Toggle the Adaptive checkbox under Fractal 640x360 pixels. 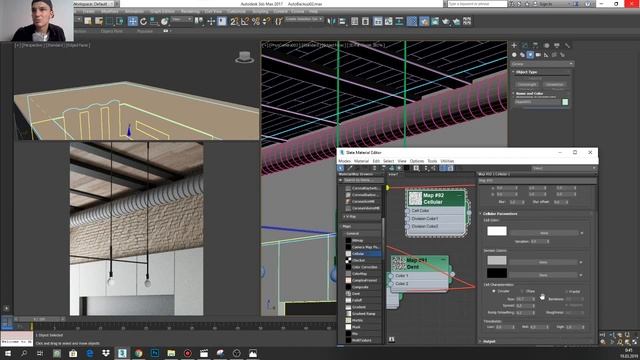(567, 305)
